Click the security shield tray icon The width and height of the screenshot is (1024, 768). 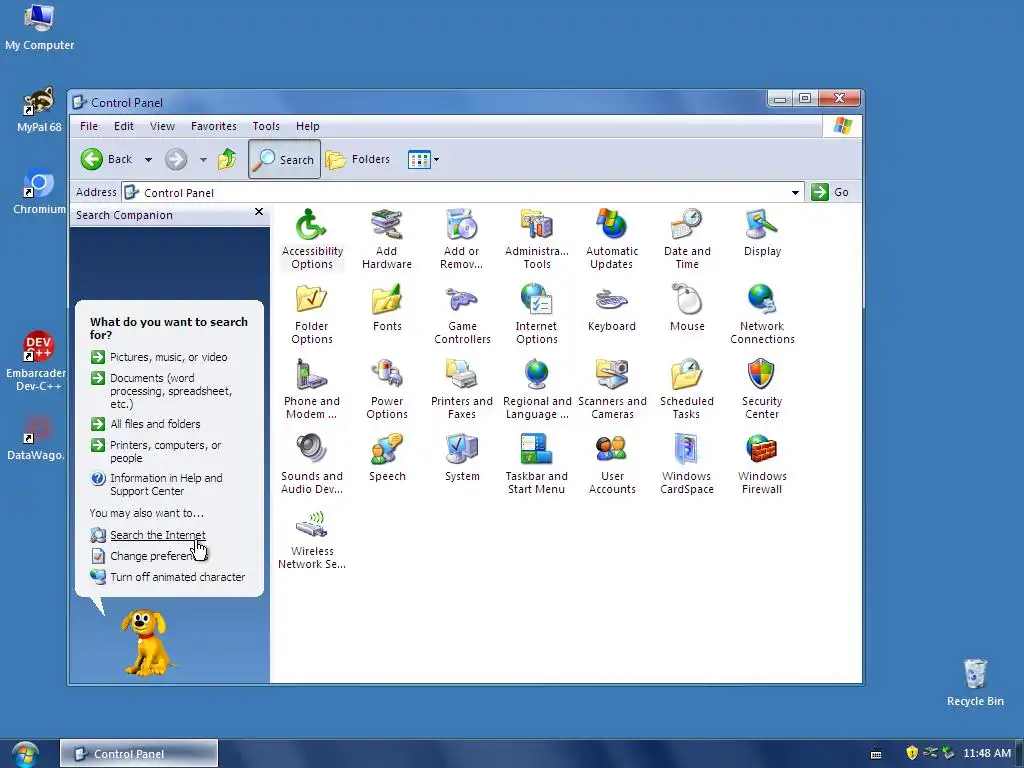click(x=912, y=753)
